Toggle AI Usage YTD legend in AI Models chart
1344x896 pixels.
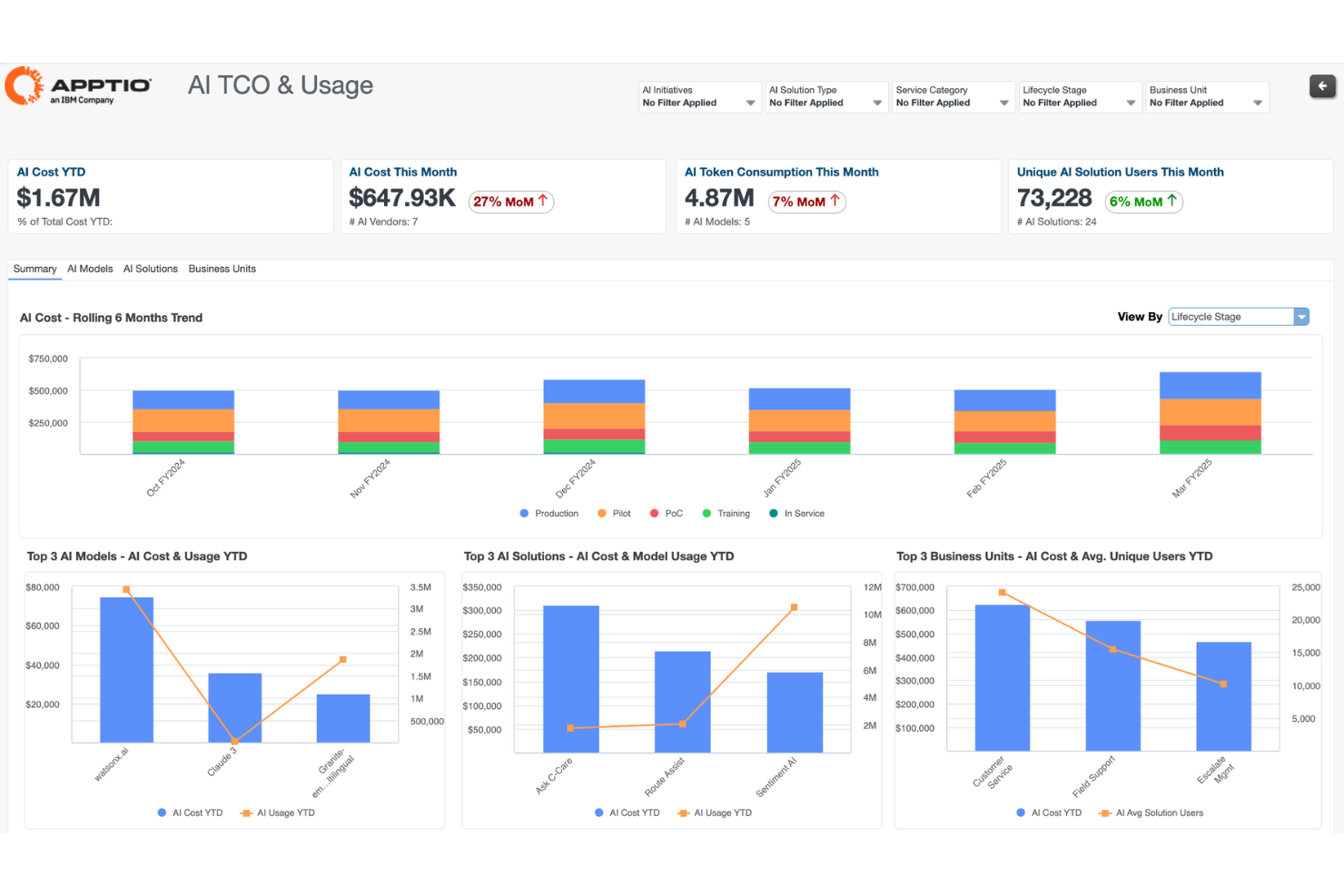tap(278, 812)
